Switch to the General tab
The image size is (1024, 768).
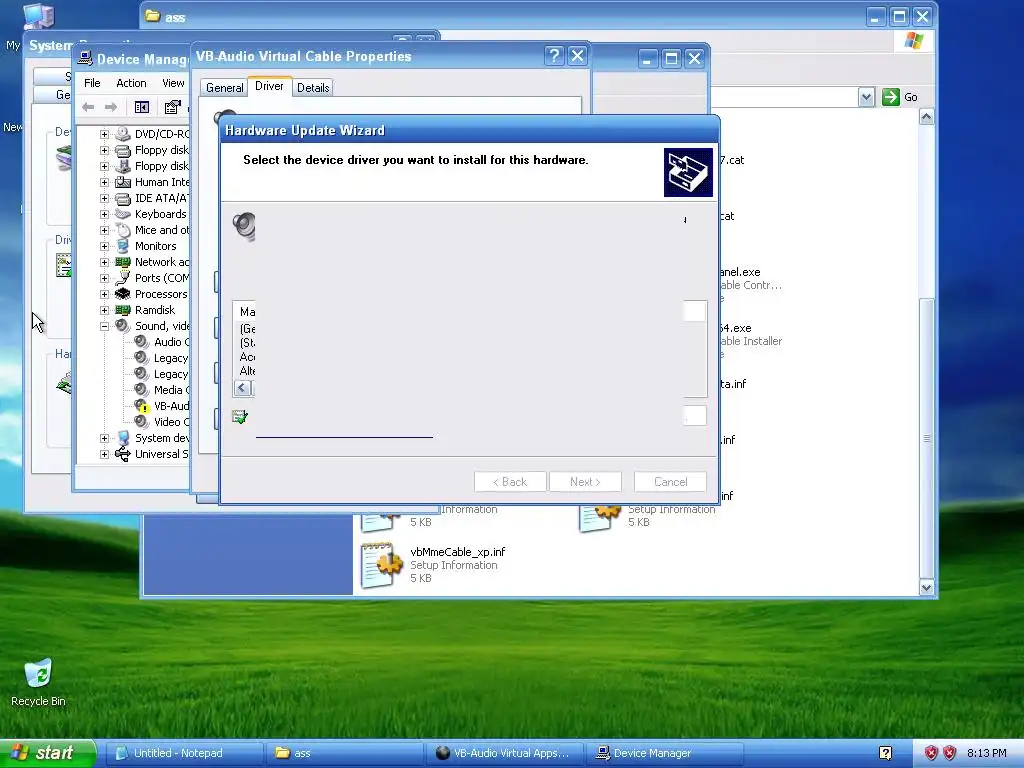point(225,88)
